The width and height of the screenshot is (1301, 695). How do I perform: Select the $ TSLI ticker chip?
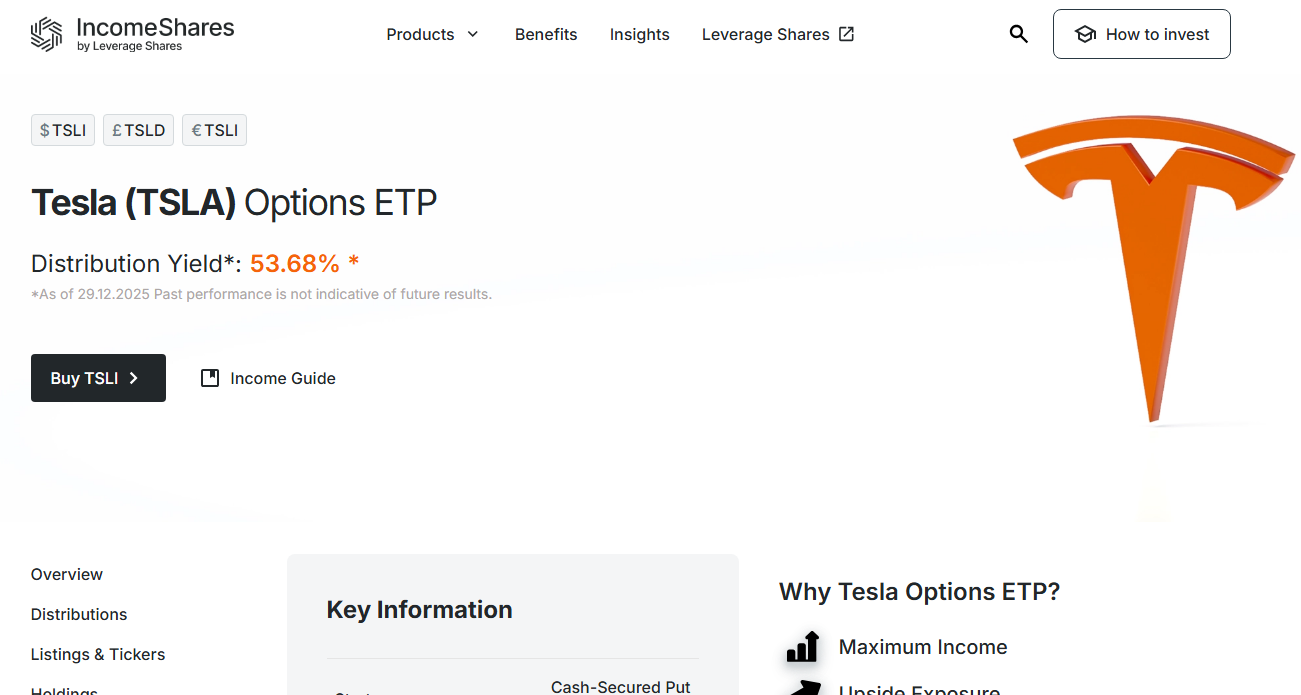tap(63, 130)
